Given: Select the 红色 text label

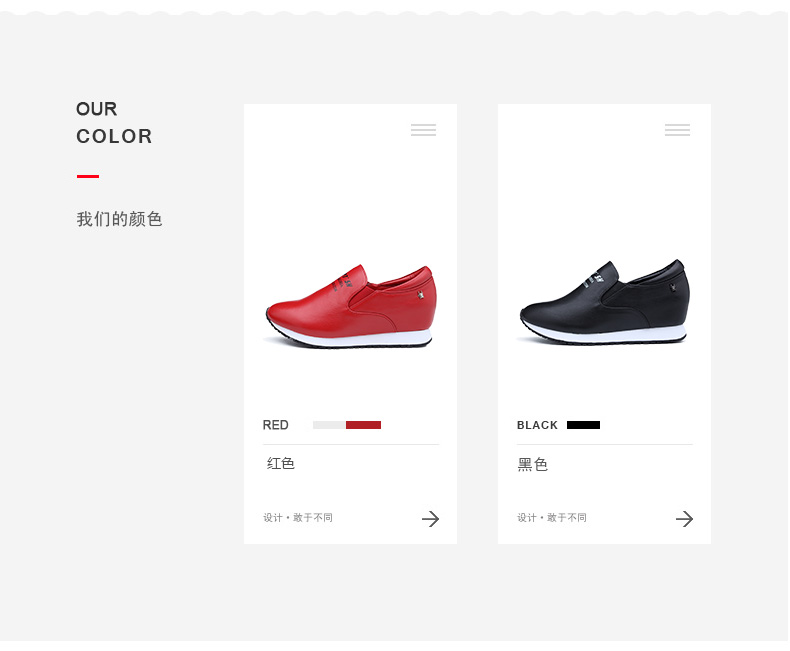Looking at the screenshot, I should point(281,464).
